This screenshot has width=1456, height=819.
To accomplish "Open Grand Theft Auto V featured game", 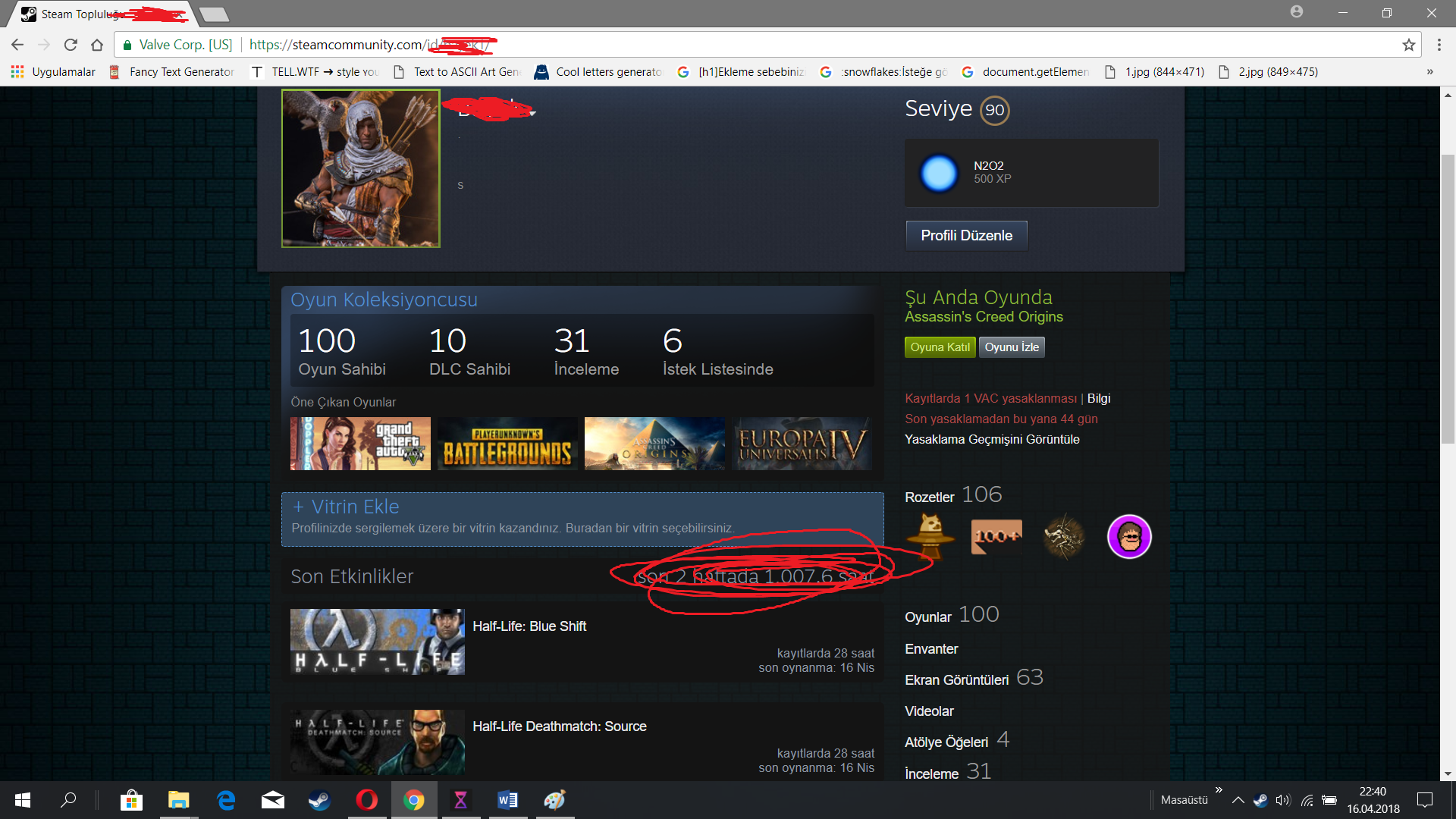I will [360, 444].
